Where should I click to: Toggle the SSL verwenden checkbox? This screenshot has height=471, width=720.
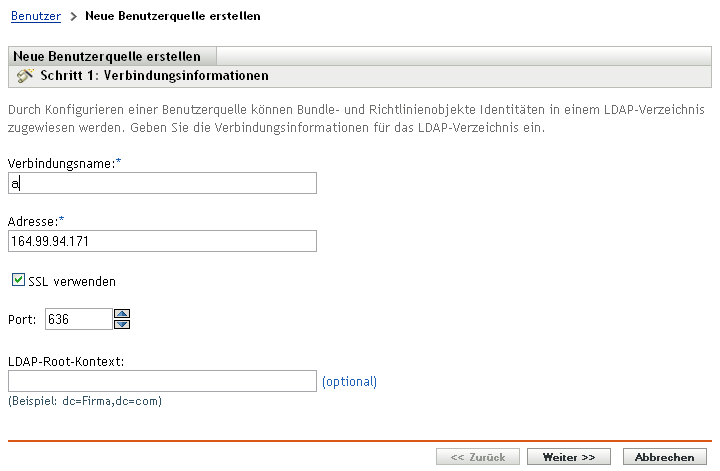tap(17, 281)
